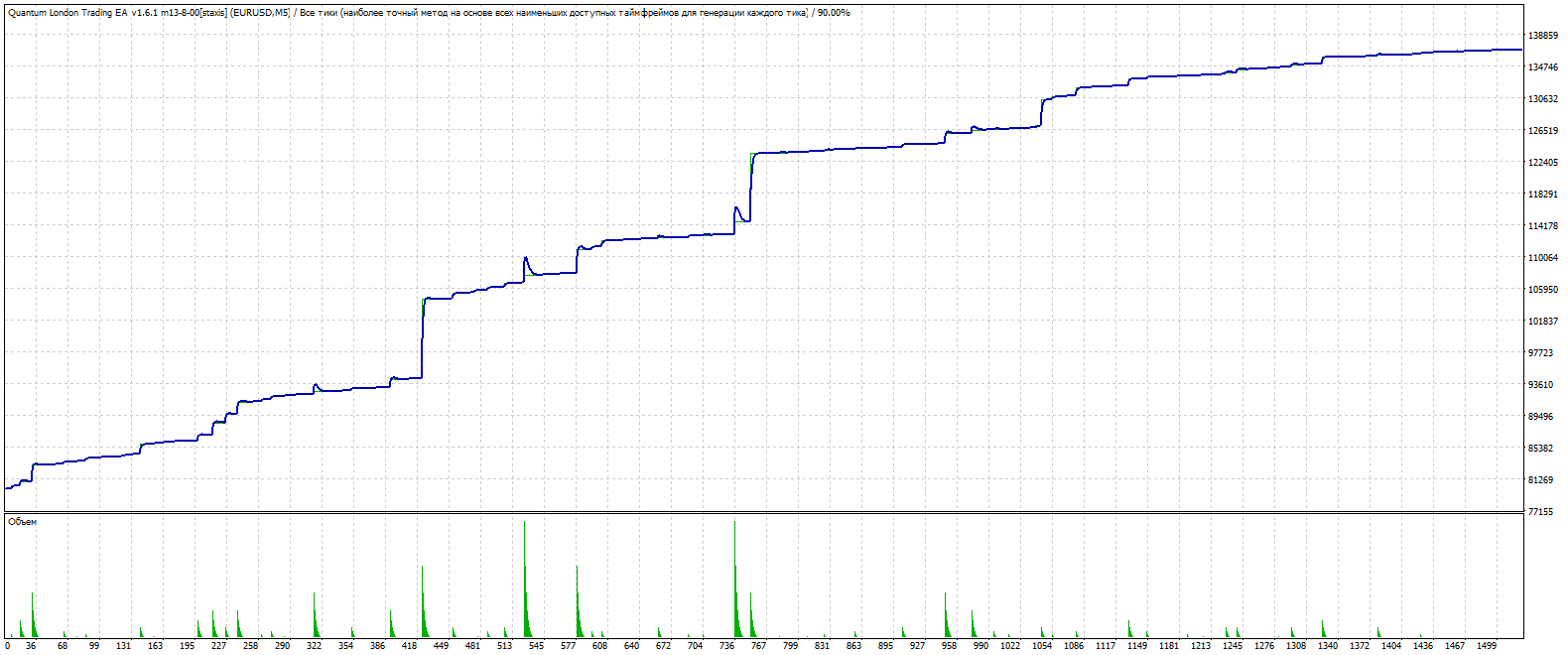Click the '90.00%' modelling quality value
The image size is (1568, 655).
834,13
